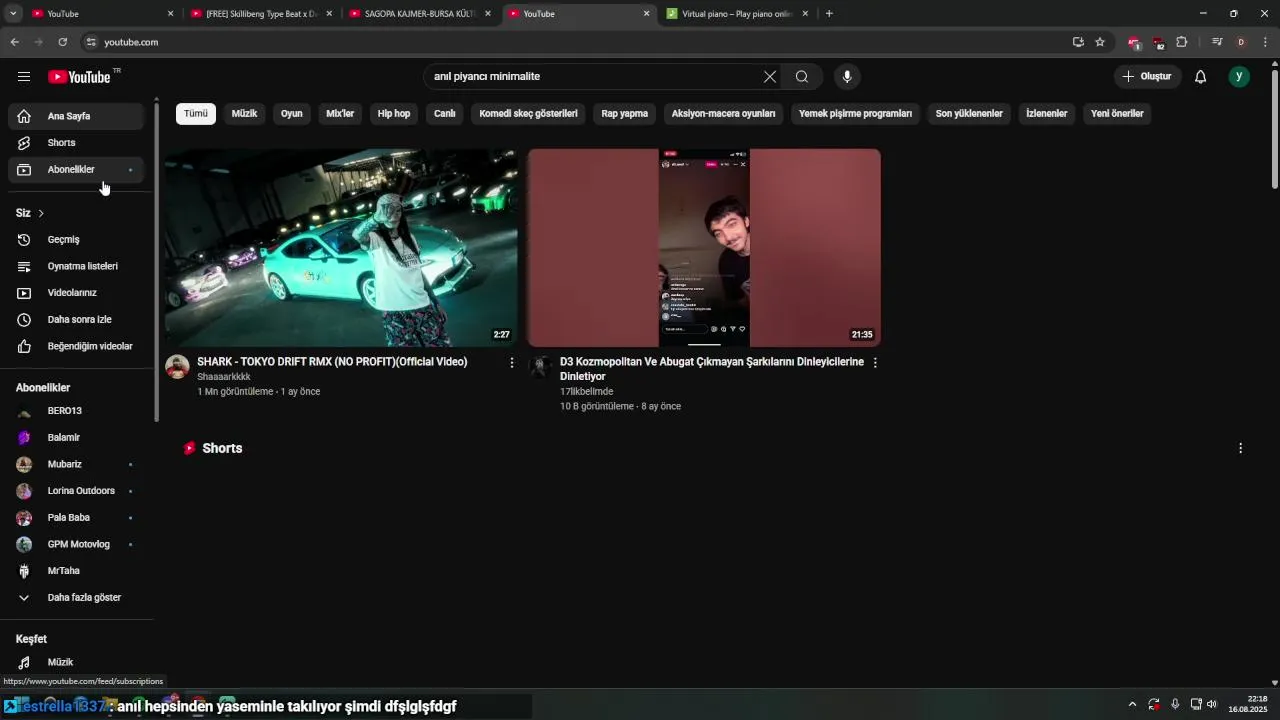Select the İzlenenler chip
Viewport: 1280px width, 720px height.
1047,114
